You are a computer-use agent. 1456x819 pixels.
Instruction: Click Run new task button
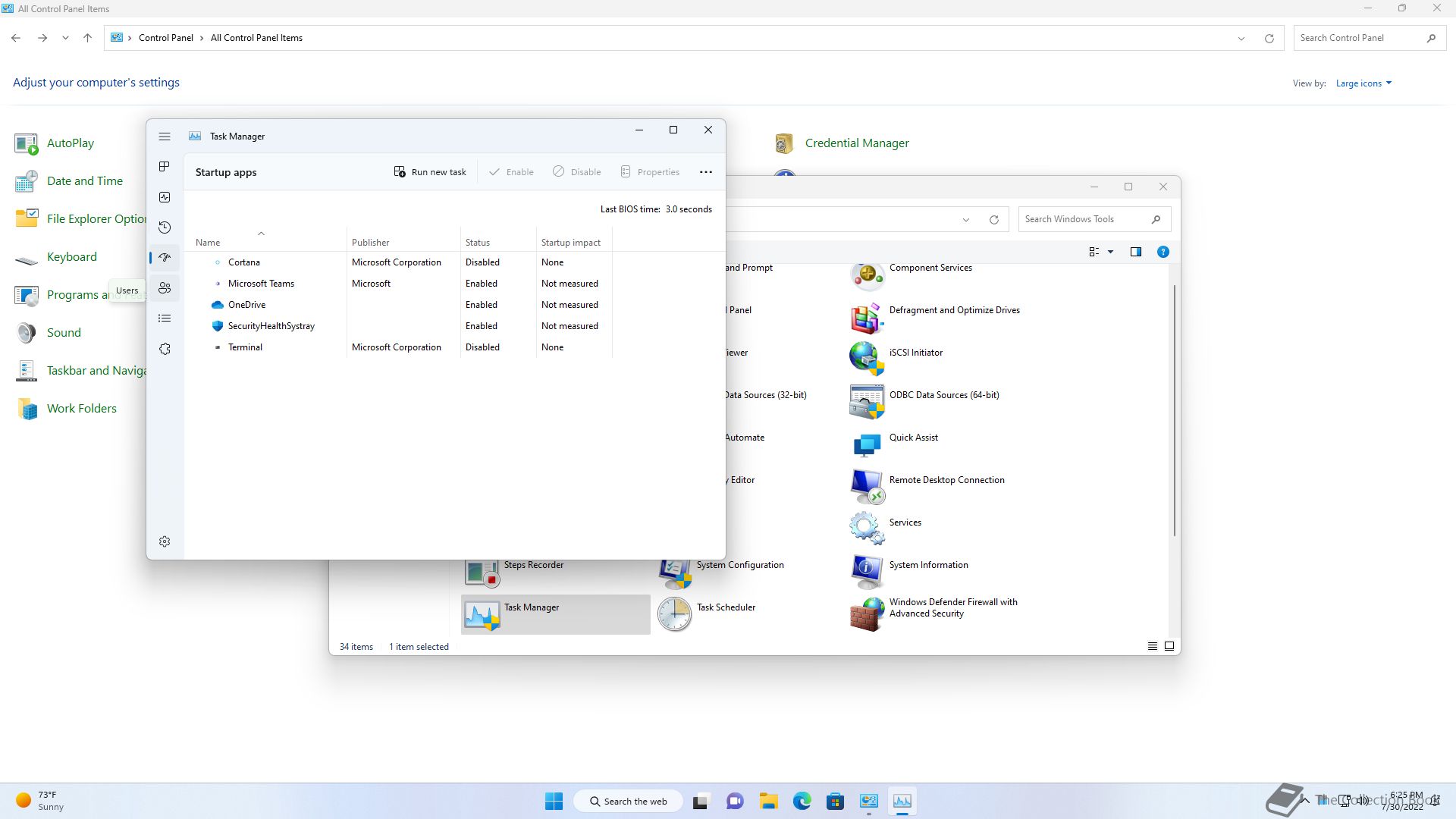point(430,172)
